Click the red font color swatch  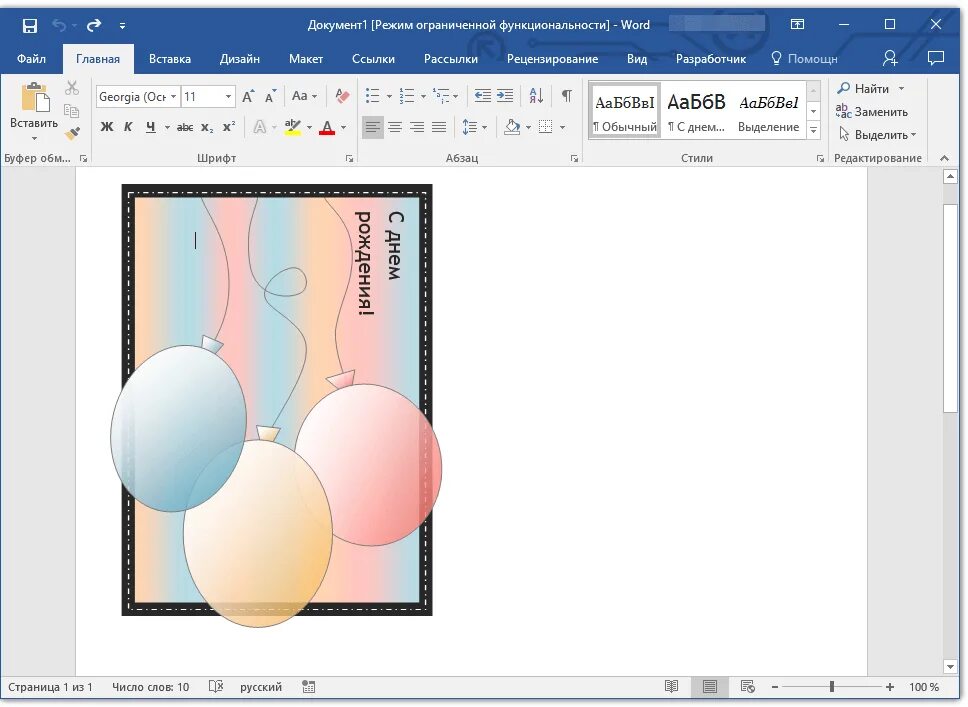coord(327,128)
